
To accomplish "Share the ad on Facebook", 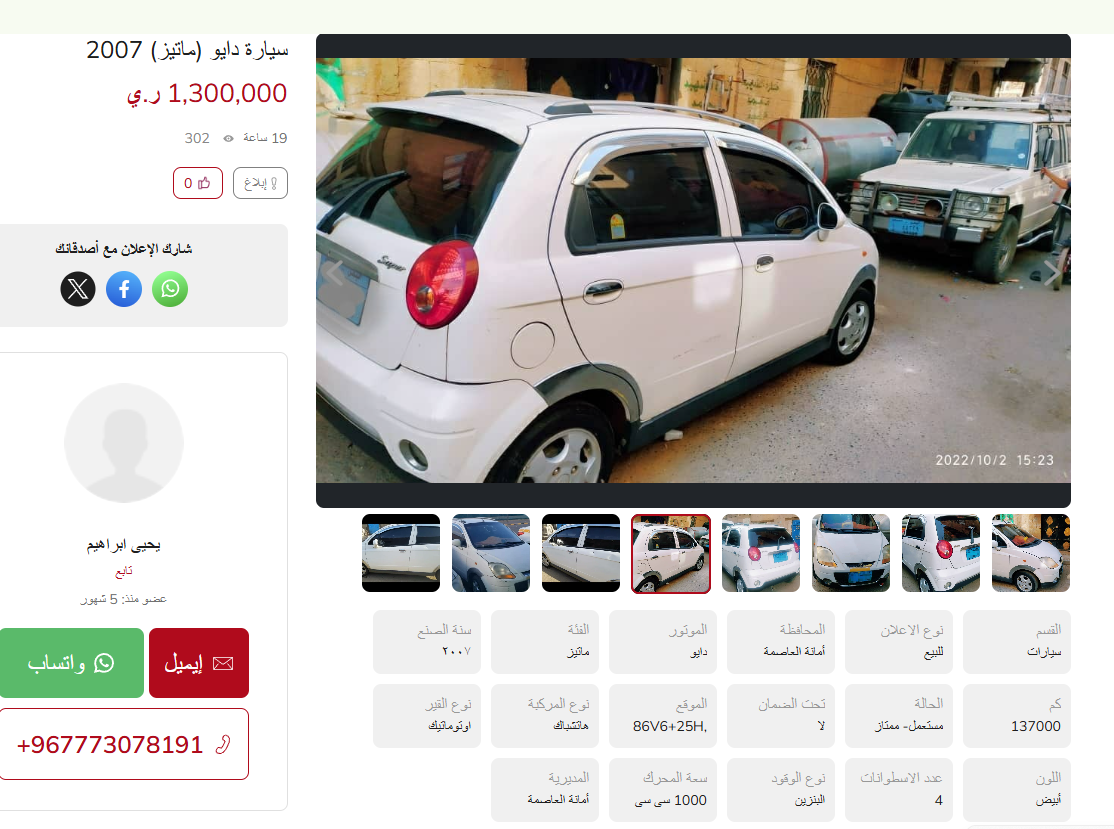I will tap(124, 289).
